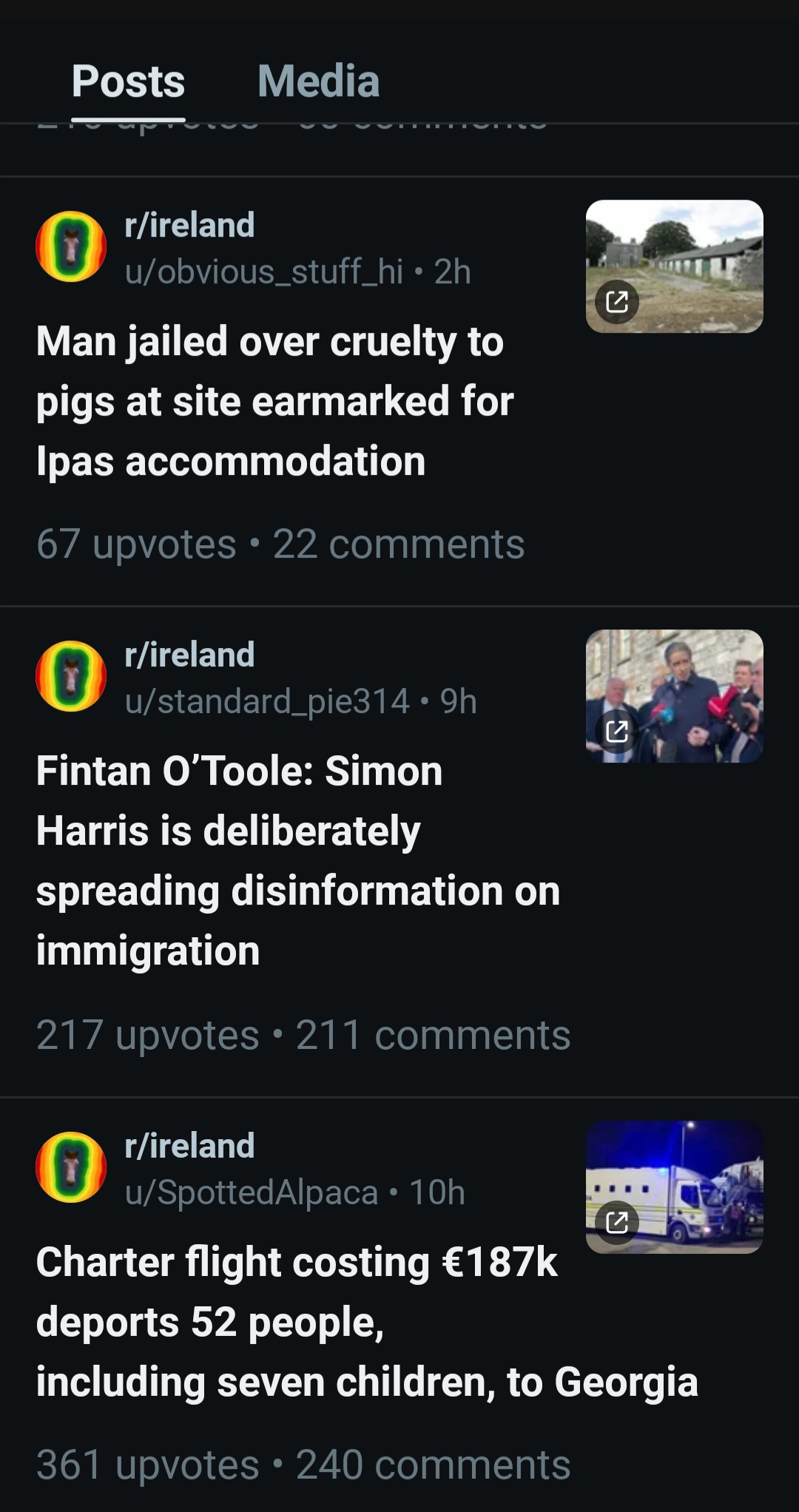Tap external link icon on deportation truck thumbnail

pyautogui.click(x=617, y=1222)
